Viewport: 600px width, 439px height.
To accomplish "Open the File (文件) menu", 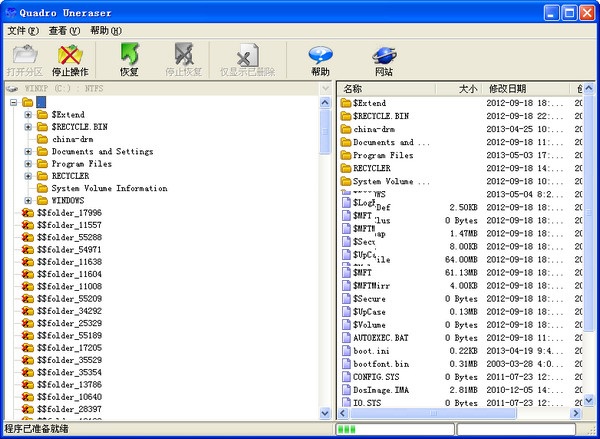I will [22, 31].
